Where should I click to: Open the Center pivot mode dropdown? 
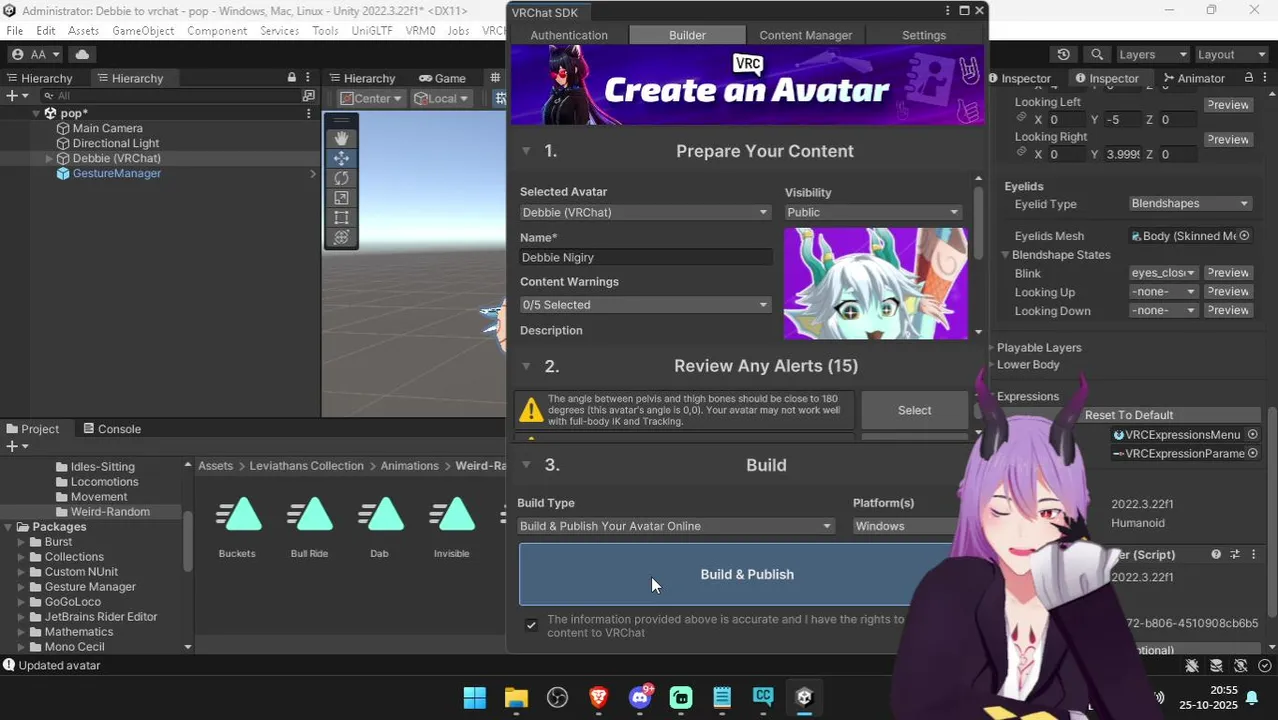pyautogui.click(x=371, y=98)
